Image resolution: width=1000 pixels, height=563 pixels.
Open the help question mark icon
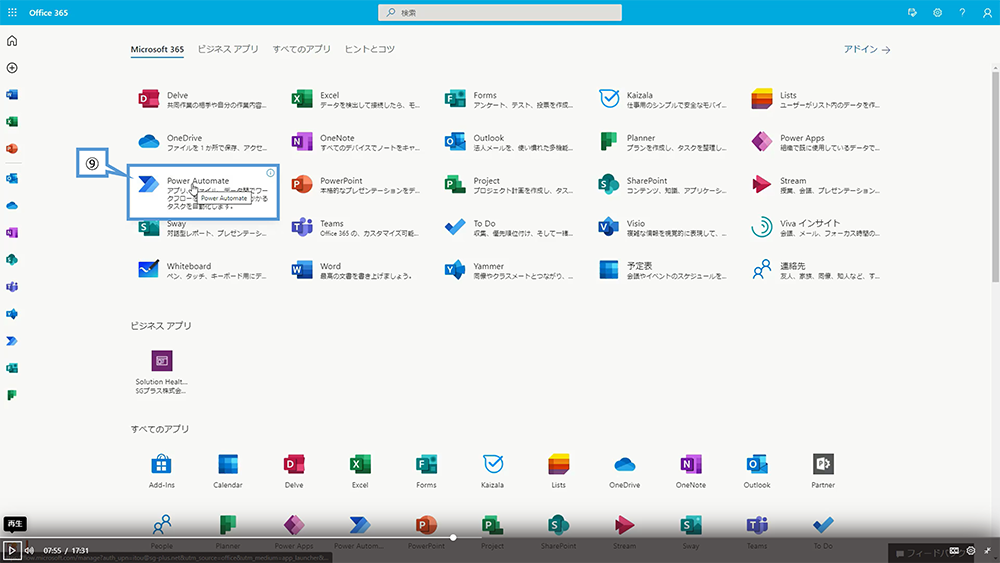pos(962,13)
